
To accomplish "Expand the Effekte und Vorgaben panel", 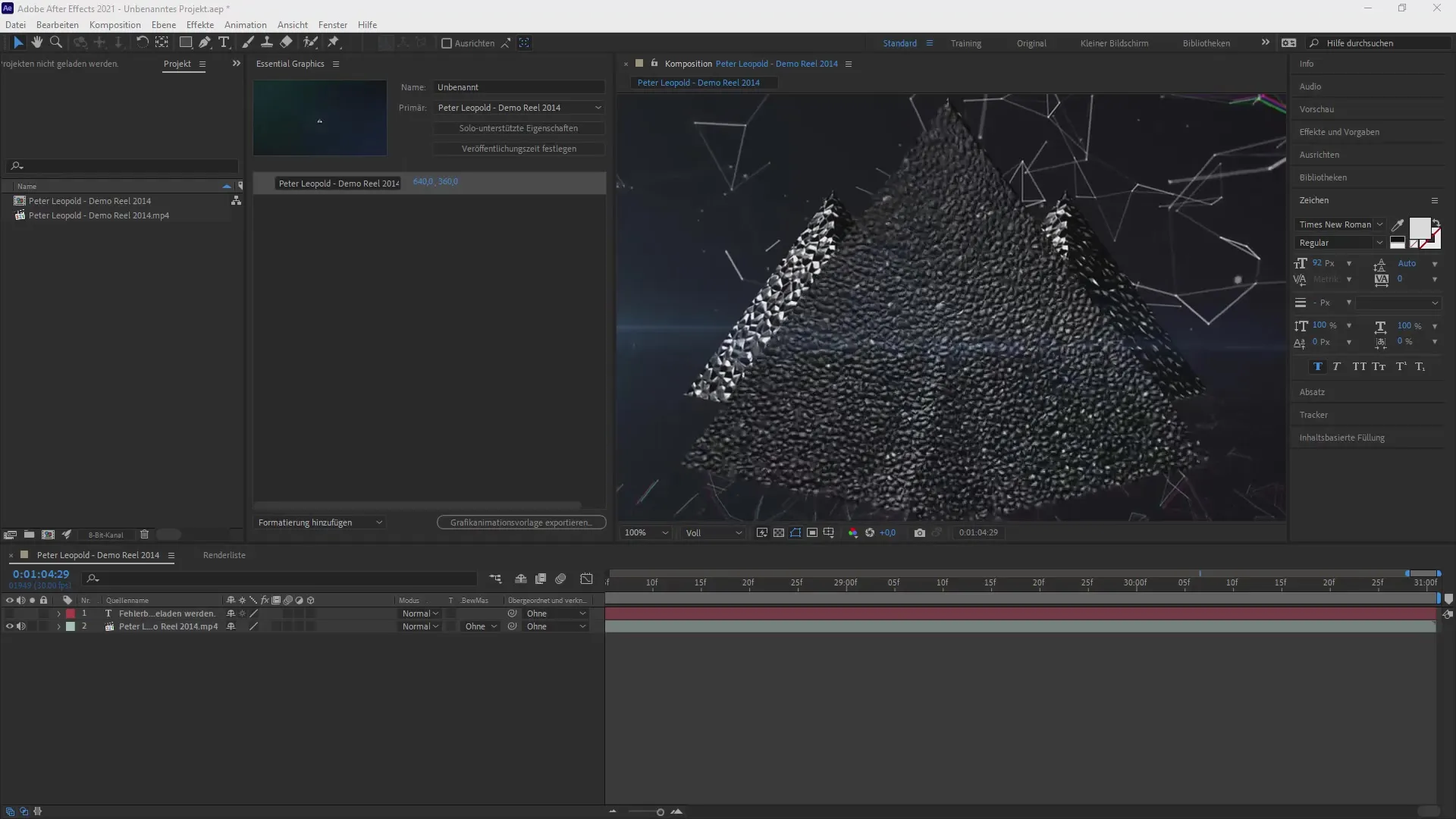I will click(1338, 132).
